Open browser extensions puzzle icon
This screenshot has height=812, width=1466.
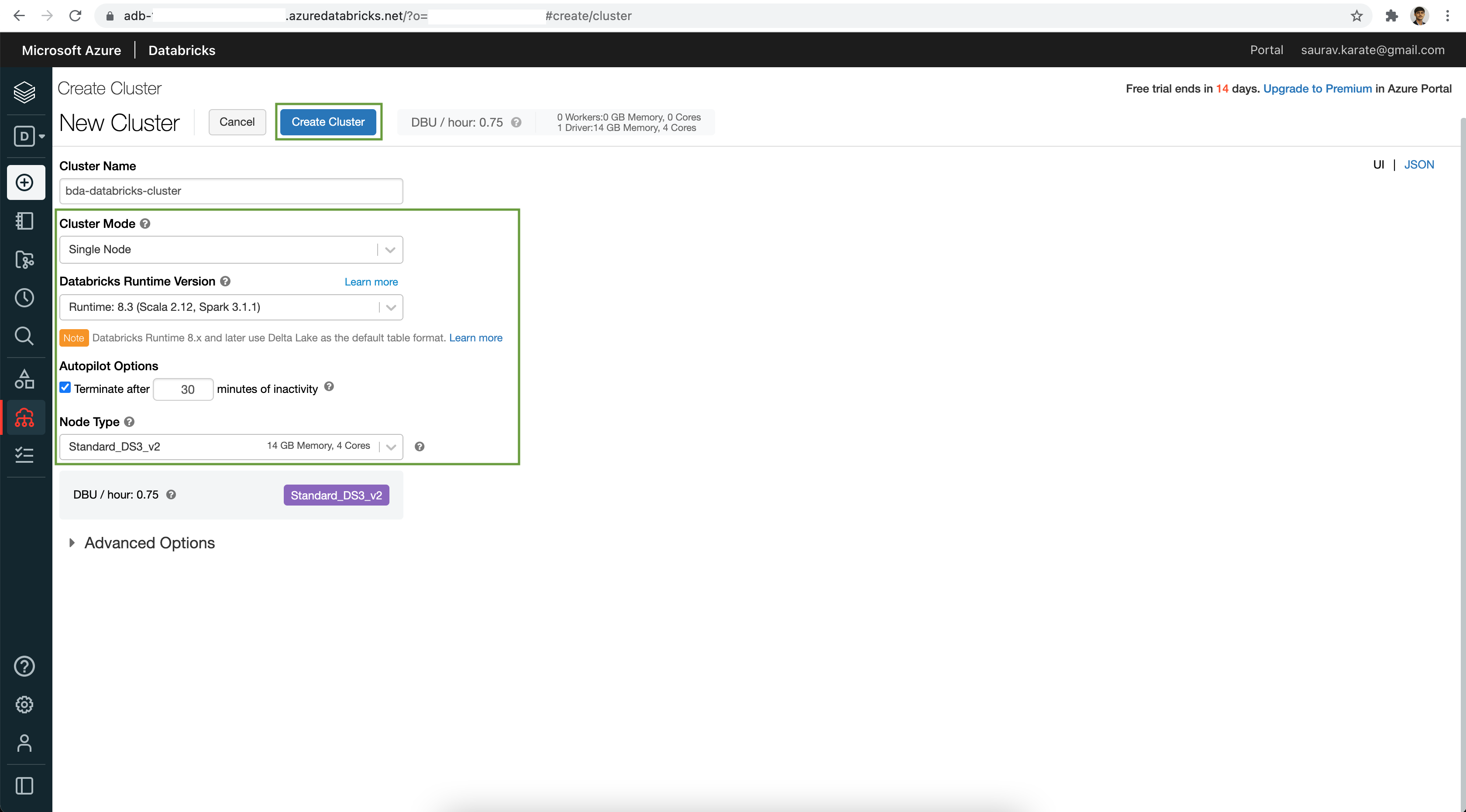pyautogui.click(x=1391, y=16)
